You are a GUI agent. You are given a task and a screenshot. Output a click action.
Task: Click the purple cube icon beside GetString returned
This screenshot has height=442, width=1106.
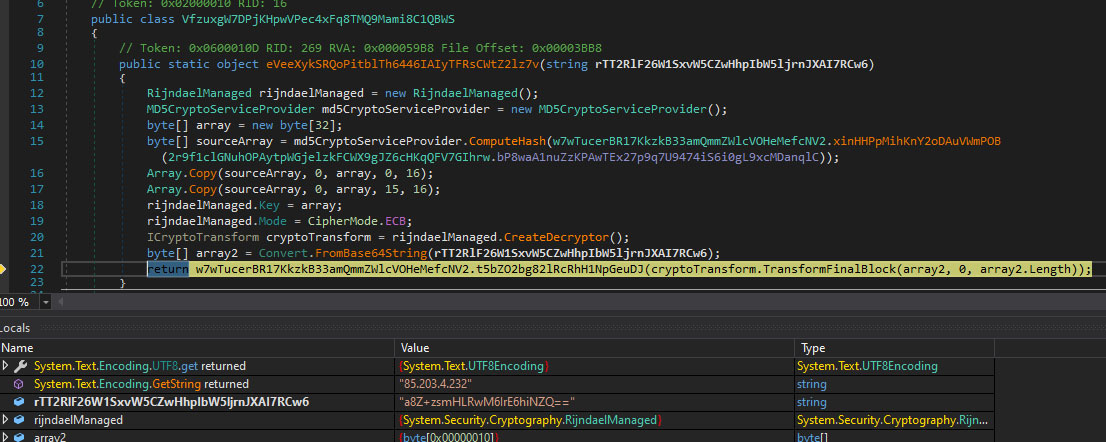21,384
